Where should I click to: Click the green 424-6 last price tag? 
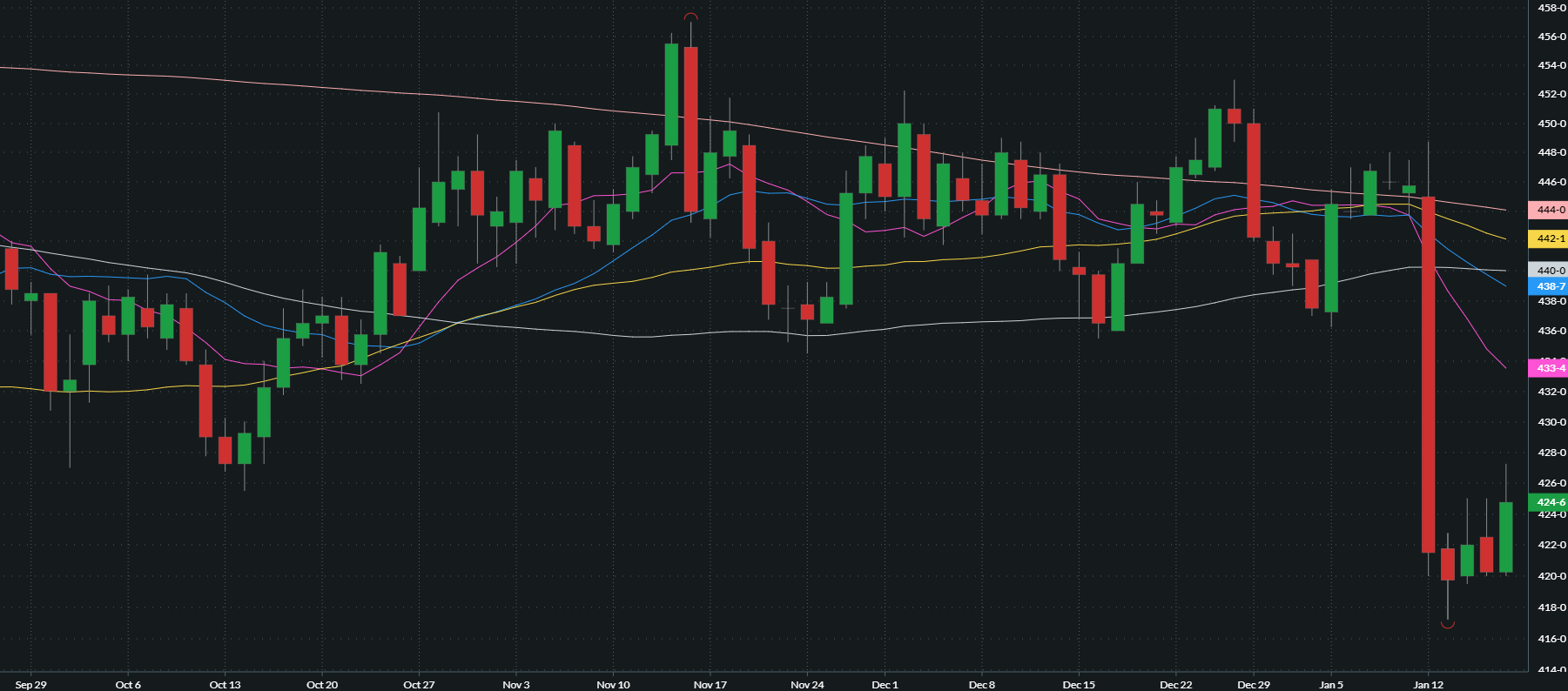click(x=1548, y=502)
